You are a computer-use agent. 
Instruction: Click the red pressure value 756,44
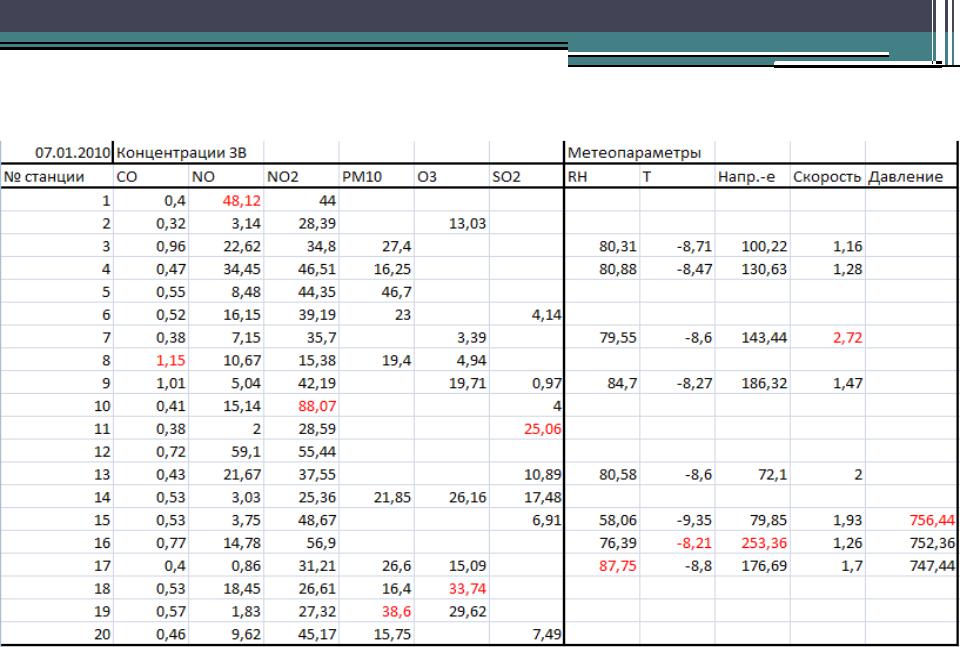[932, 520]
